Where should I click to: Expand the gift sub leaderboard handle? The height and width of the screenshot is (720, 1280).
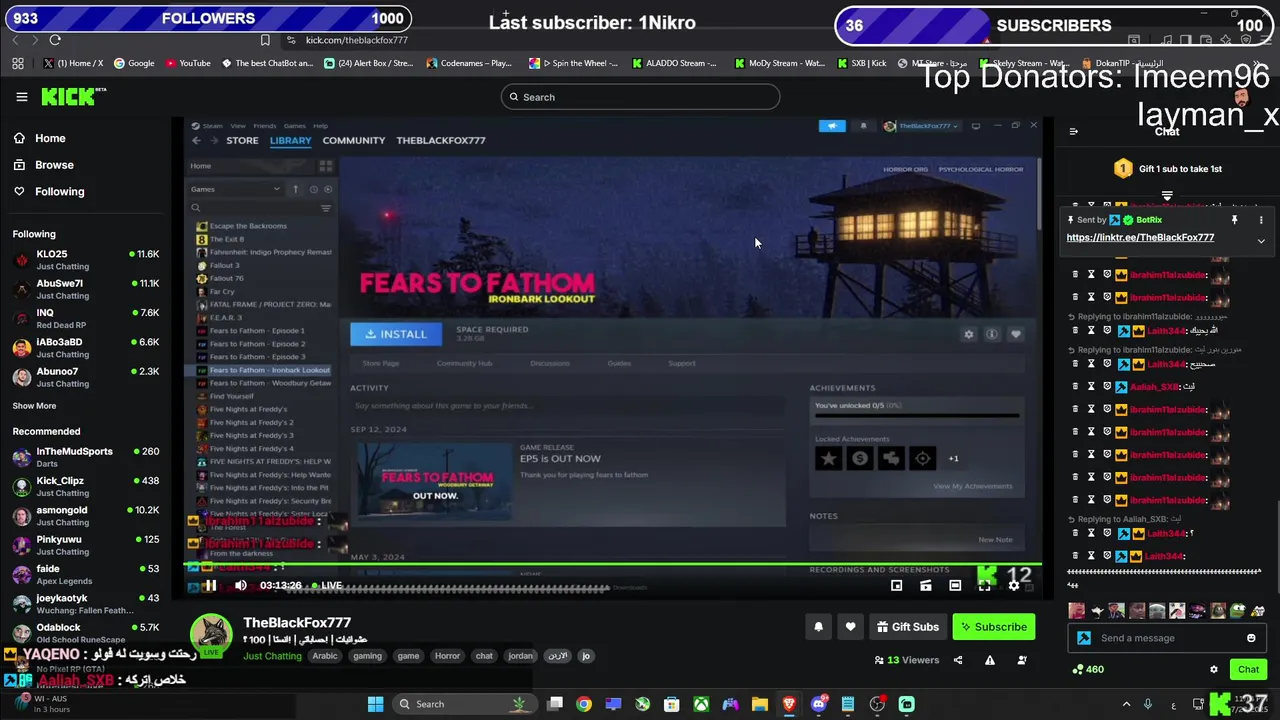click(1167, 195)
